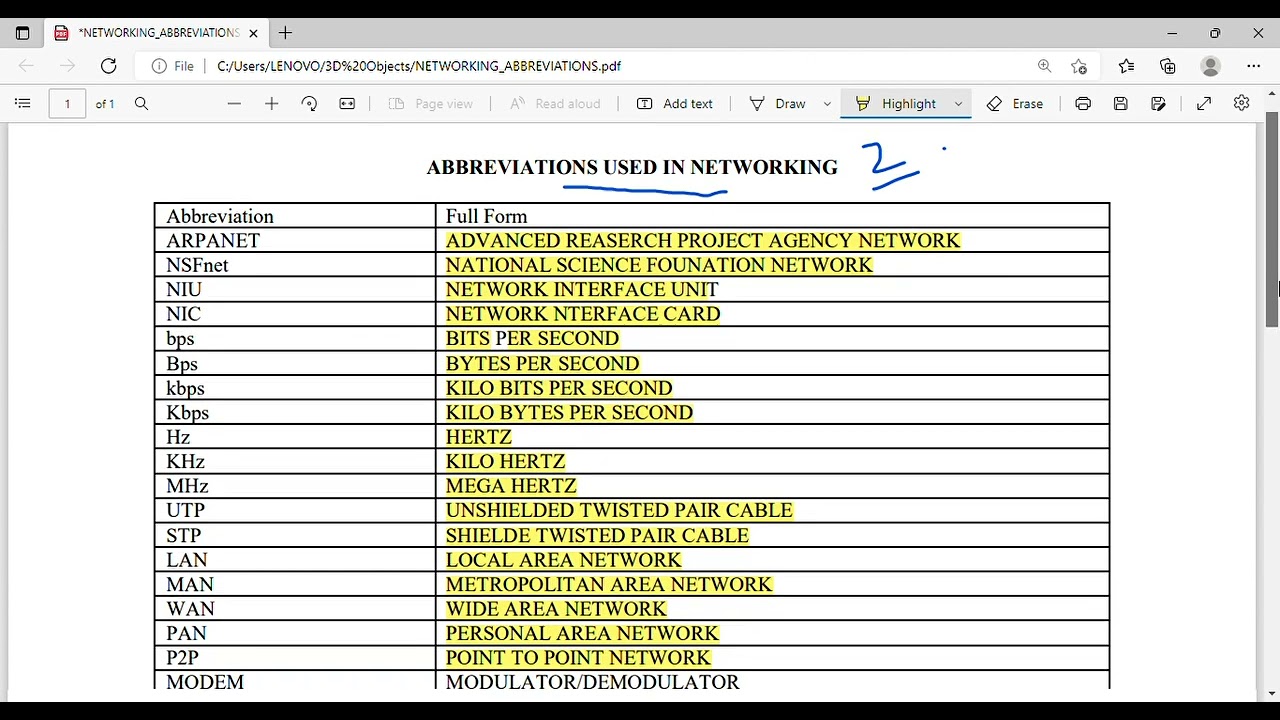Image resolution: width=1280 pixels, height=720 pixels.
Task: Toggle the Highlight tool
Action: [896, 104]
